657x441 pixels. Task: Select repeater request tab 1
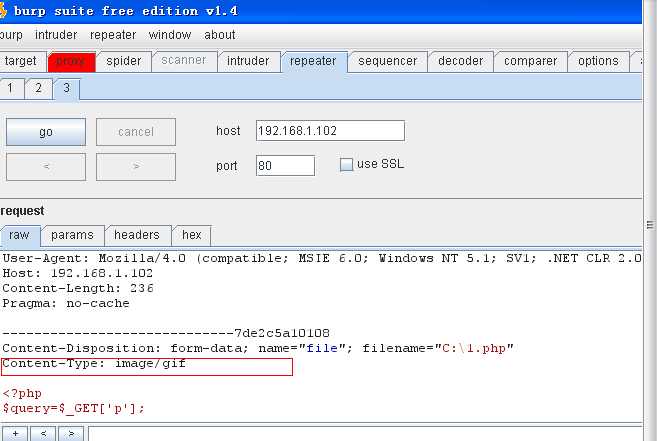pos(10,88)
